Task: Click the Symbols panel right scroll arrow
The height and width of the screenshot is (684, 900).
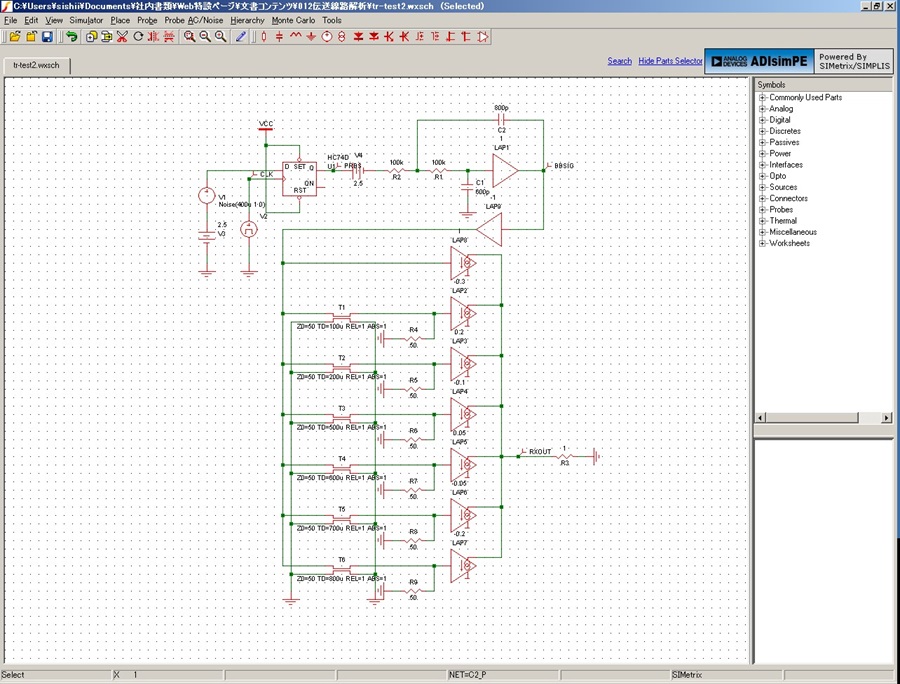Action: click(887, 418)
